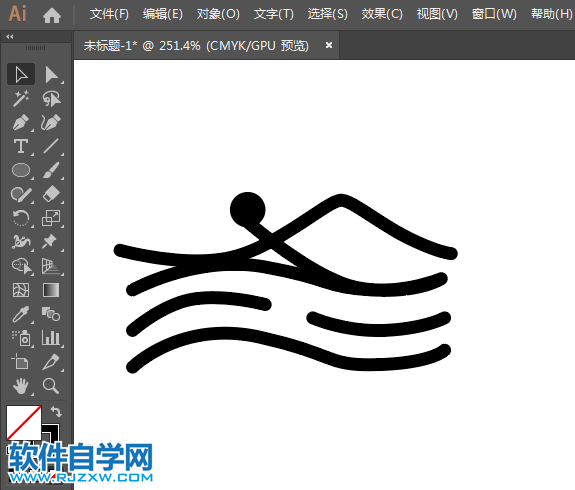
Task: Open the 对象(O) menu
Action: tap(218, 14)
